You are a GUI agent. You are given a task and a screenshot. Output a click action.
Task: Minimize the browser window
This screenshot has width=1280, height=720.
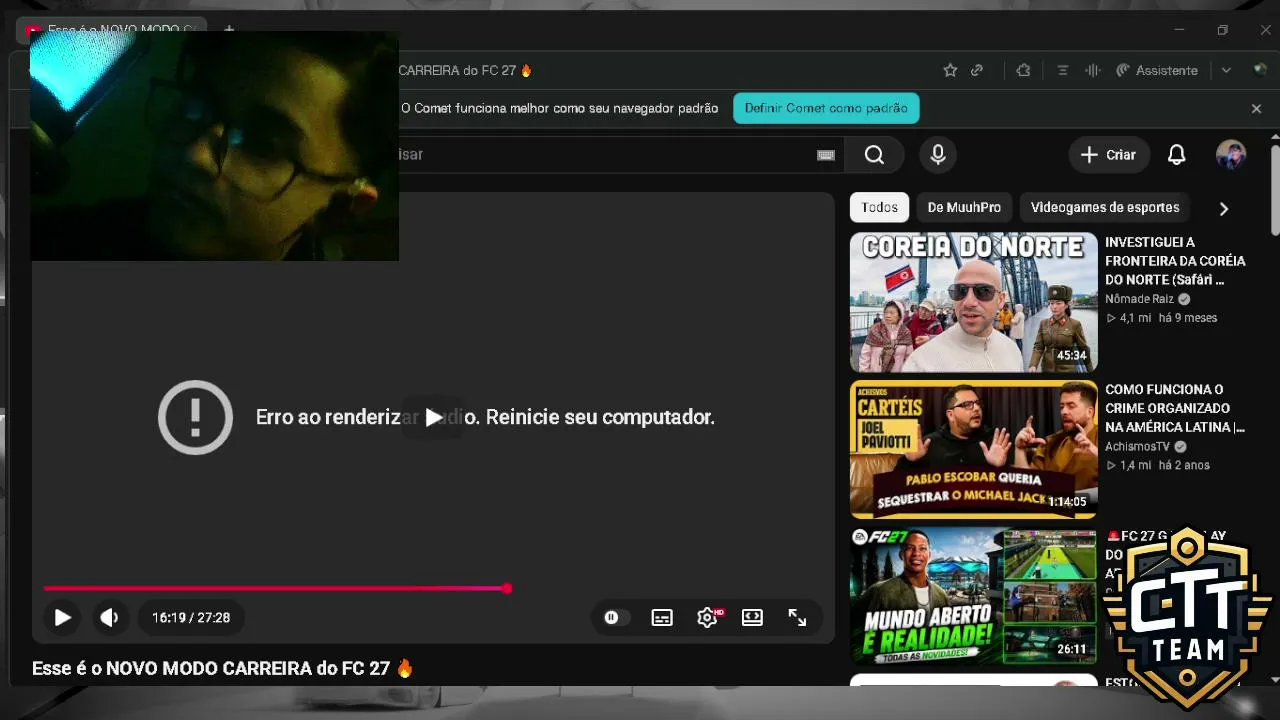1179,30
